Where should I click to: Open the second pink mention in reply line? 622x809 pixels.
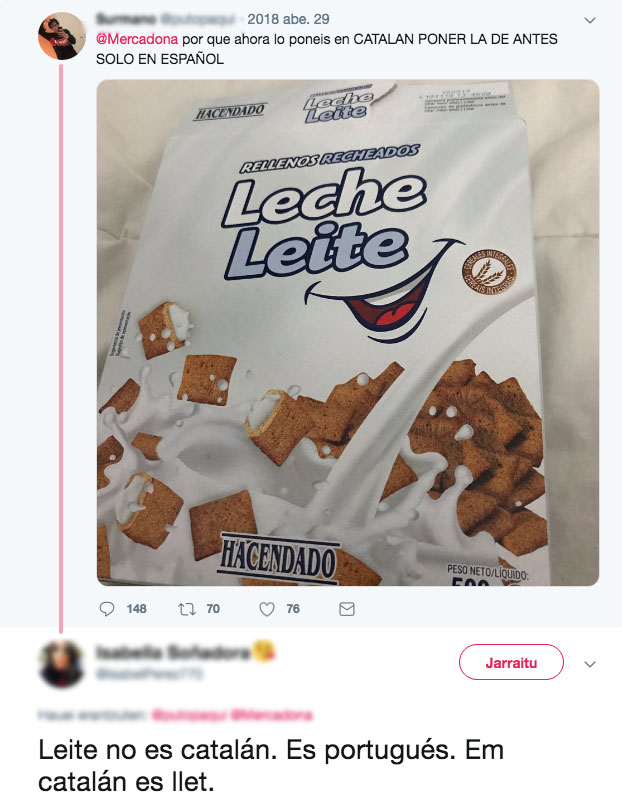pyautogui.click(x=271, y=715)
